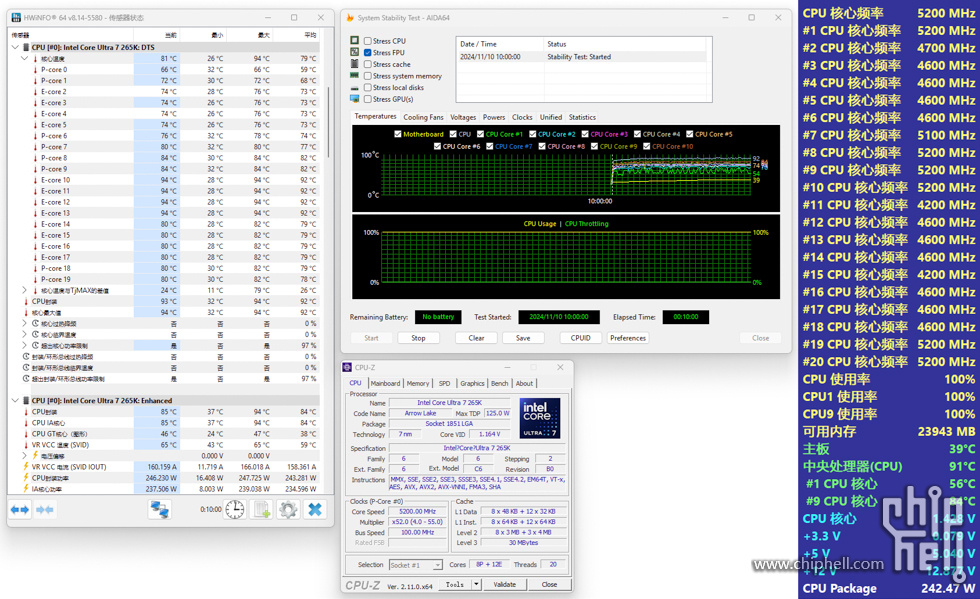Click the thermometer icon beside CPU GT core row
The height and width of the screenshot is (599, 980).
coord(26,433)
